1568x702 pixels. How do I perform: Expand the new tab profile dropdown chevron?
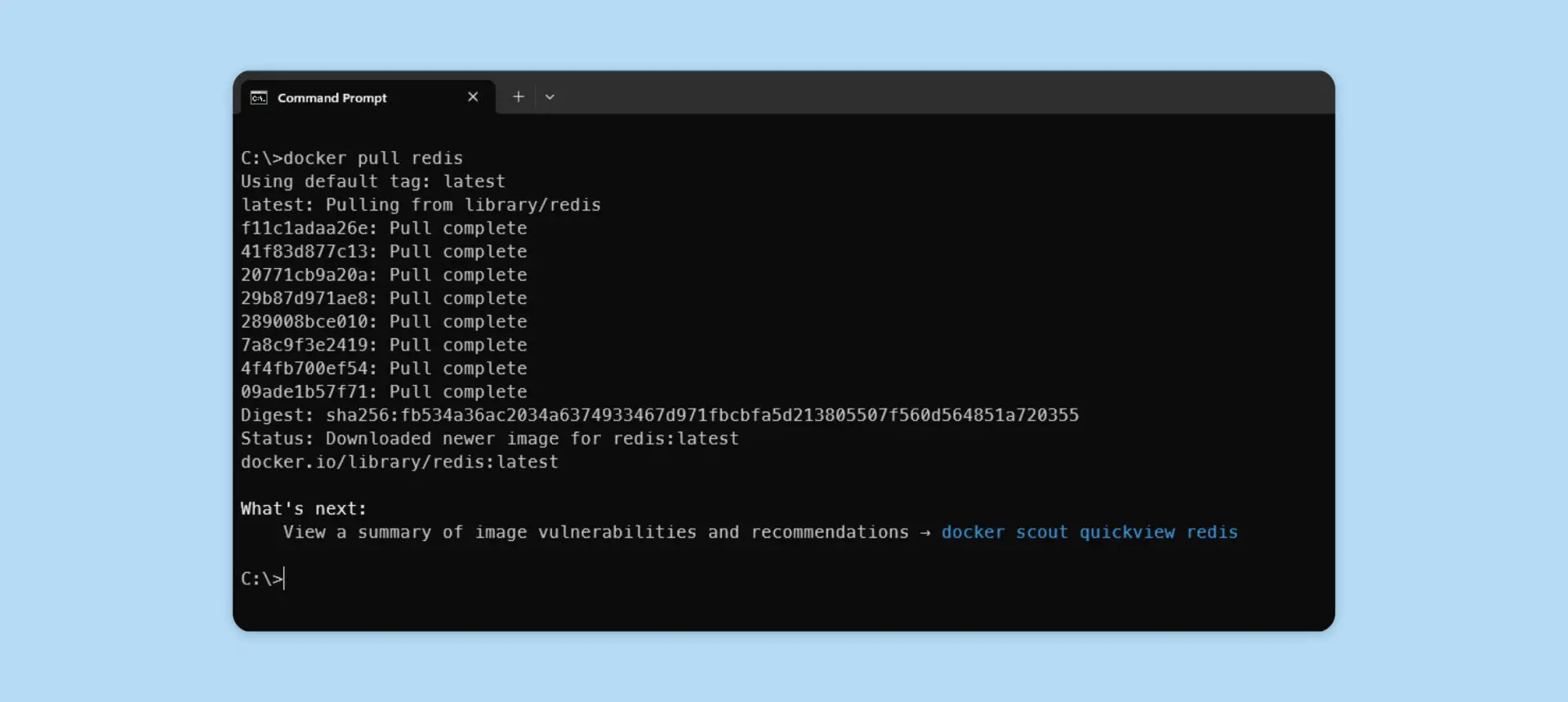click(x=550, y=96)
